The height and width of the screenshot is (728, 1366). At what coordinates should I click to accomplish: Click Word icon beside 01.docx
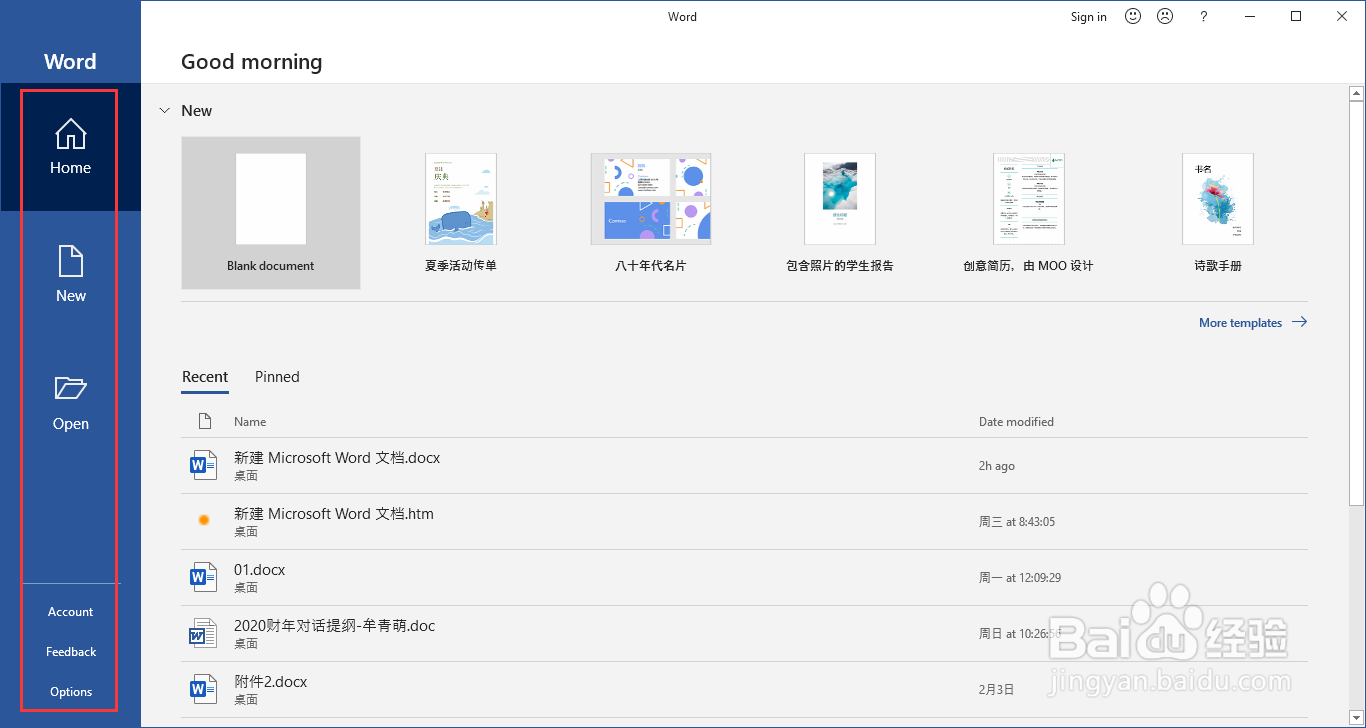[x=203, y=577]
